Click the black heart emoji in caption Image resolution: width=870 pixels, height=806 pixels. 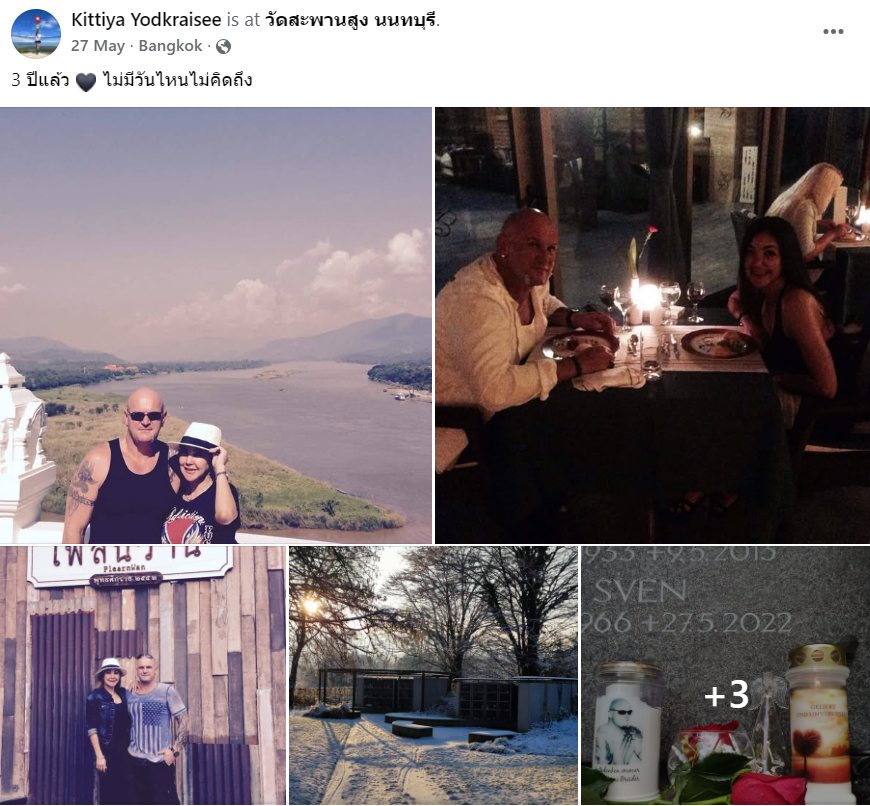pyautogui.click(x=85, y=82)
